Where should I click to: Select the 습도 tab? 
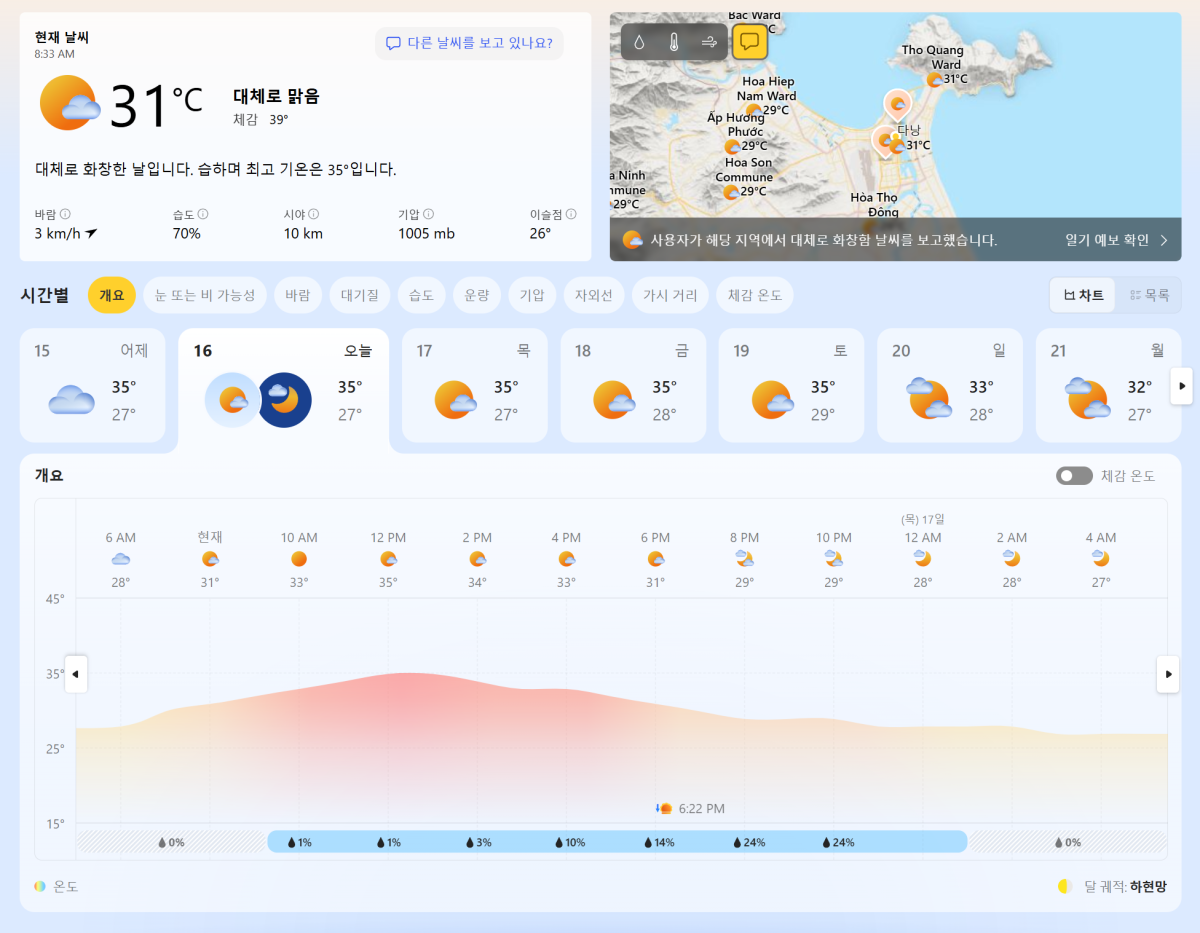coord(421,295)
